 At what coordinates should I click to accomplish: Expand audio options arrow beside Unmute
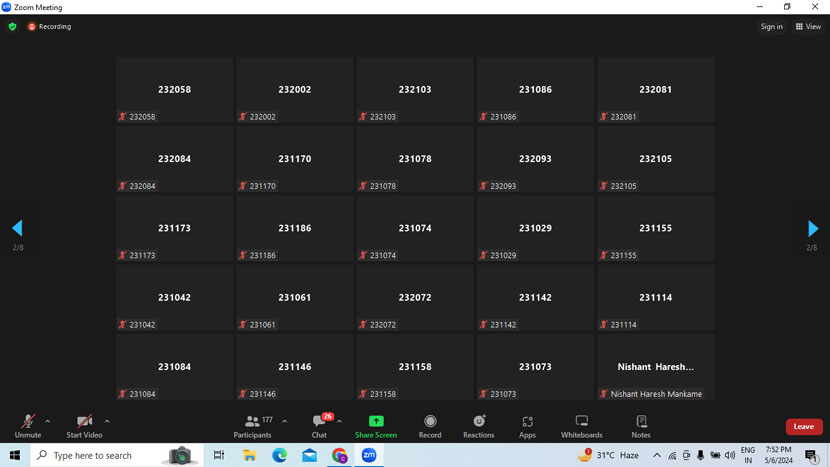point(48,421)
